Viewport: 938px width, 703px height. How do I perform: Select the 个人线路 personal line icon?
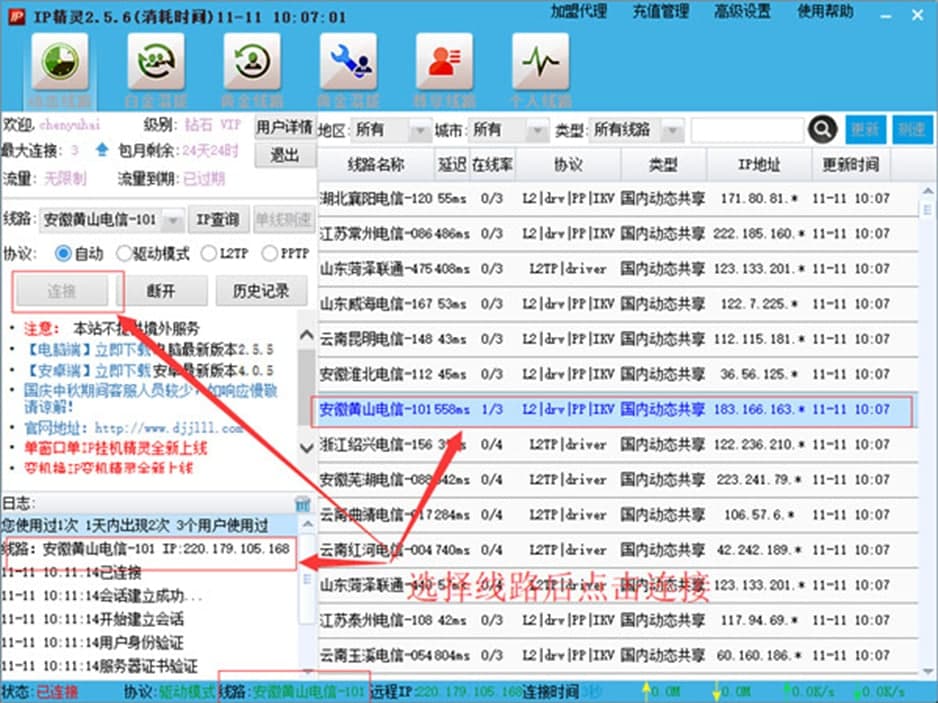tap(540, 65)
